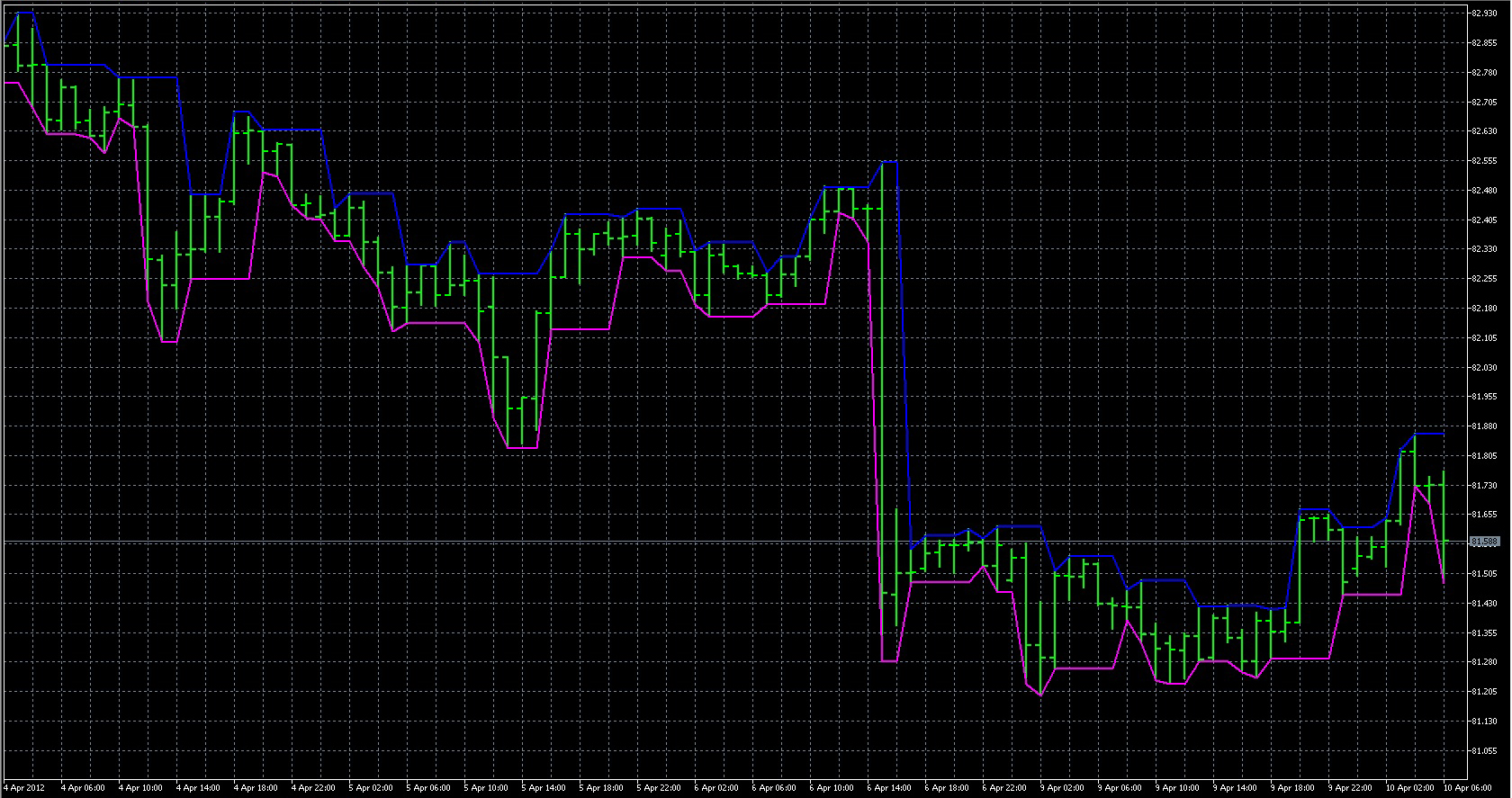Click the 9 Apr 10:00 time marker
1512x798 pixels.
tap(1177, 788)
